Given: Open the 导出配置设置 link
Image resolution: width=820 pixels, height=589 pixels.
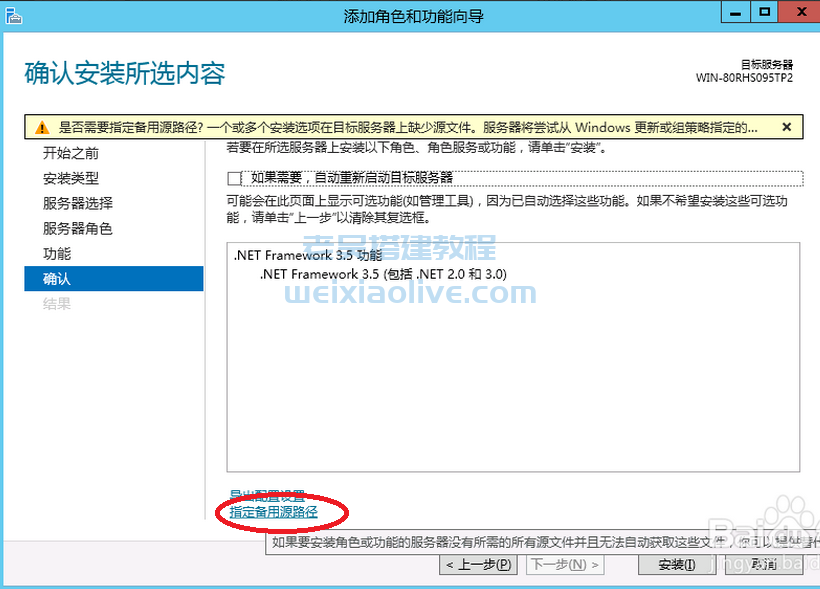Looking at the screenshot, I should [267, 496].
